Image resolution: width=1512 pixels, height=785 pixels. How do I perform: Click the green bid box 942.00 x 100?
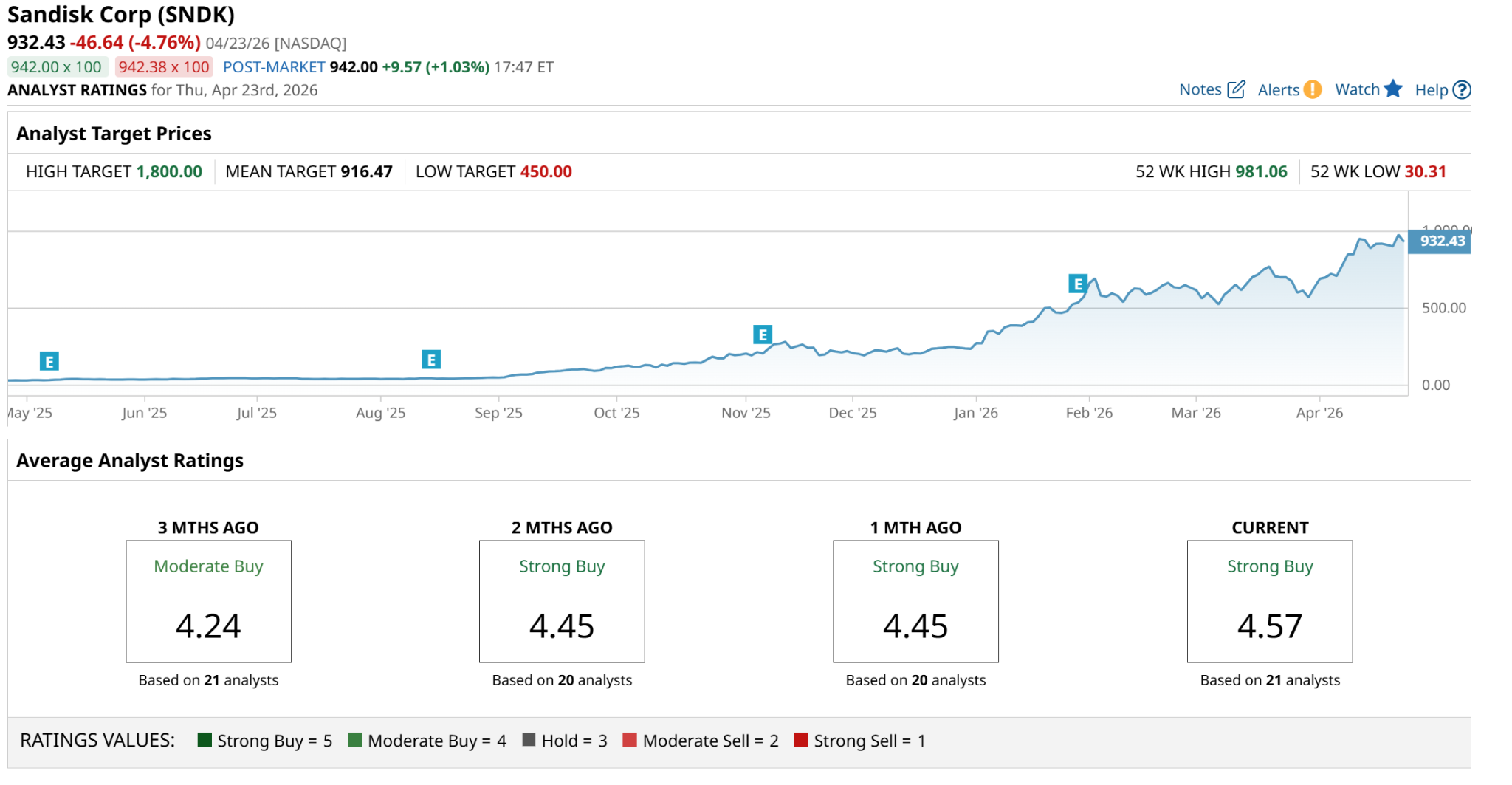coord(57,67)
